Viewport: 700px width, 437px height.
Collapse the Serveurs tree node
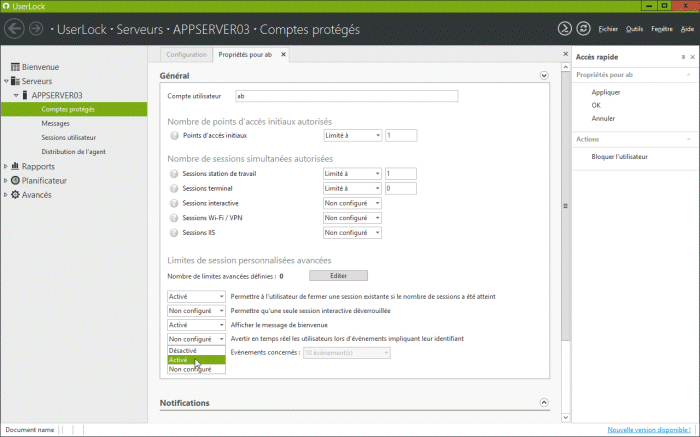pyautogui.click(x=6, y=81)
